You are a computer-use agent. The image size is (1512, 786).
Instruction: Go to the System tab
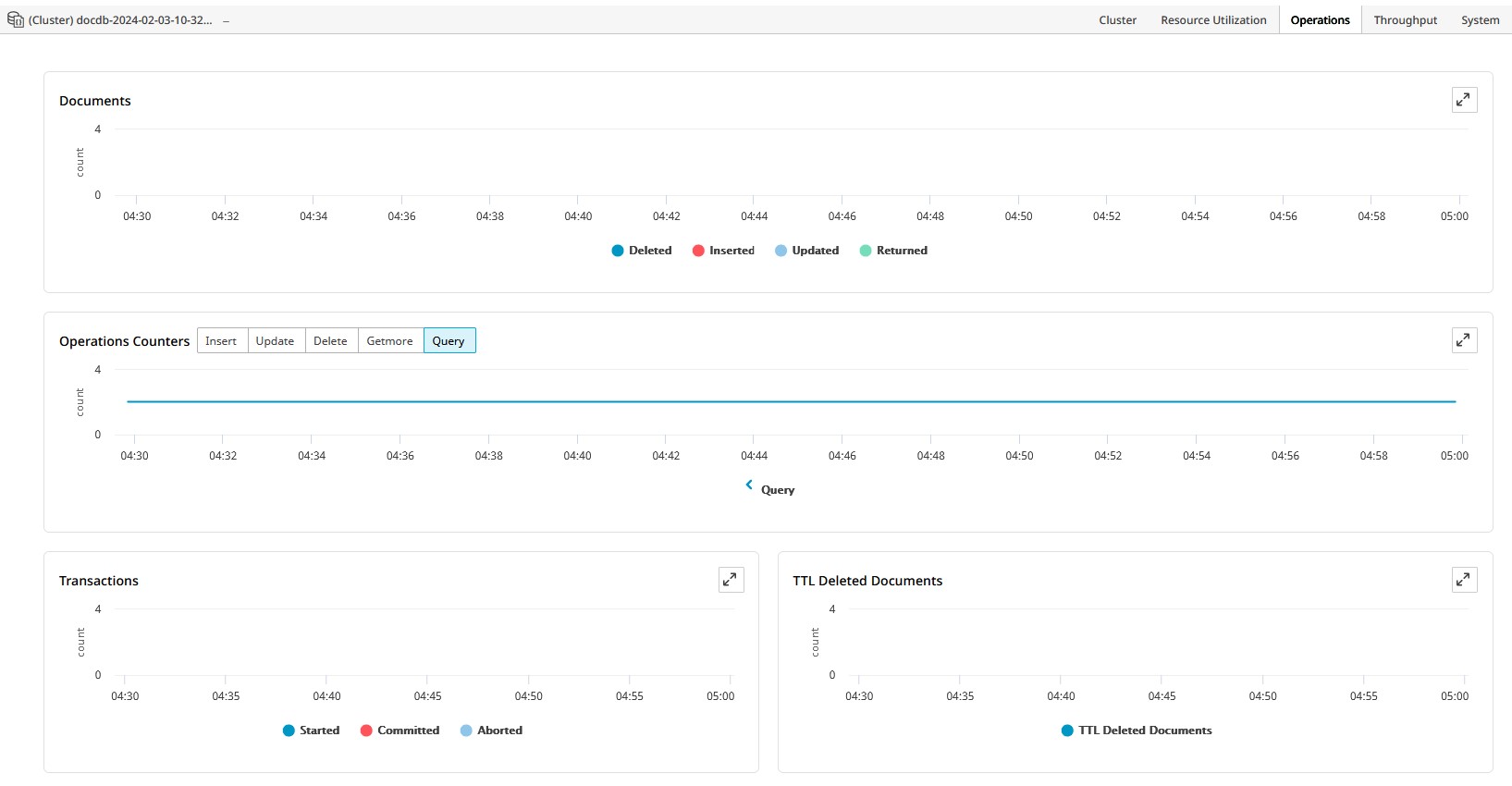pyautogui.click(x=1480, y=20)
